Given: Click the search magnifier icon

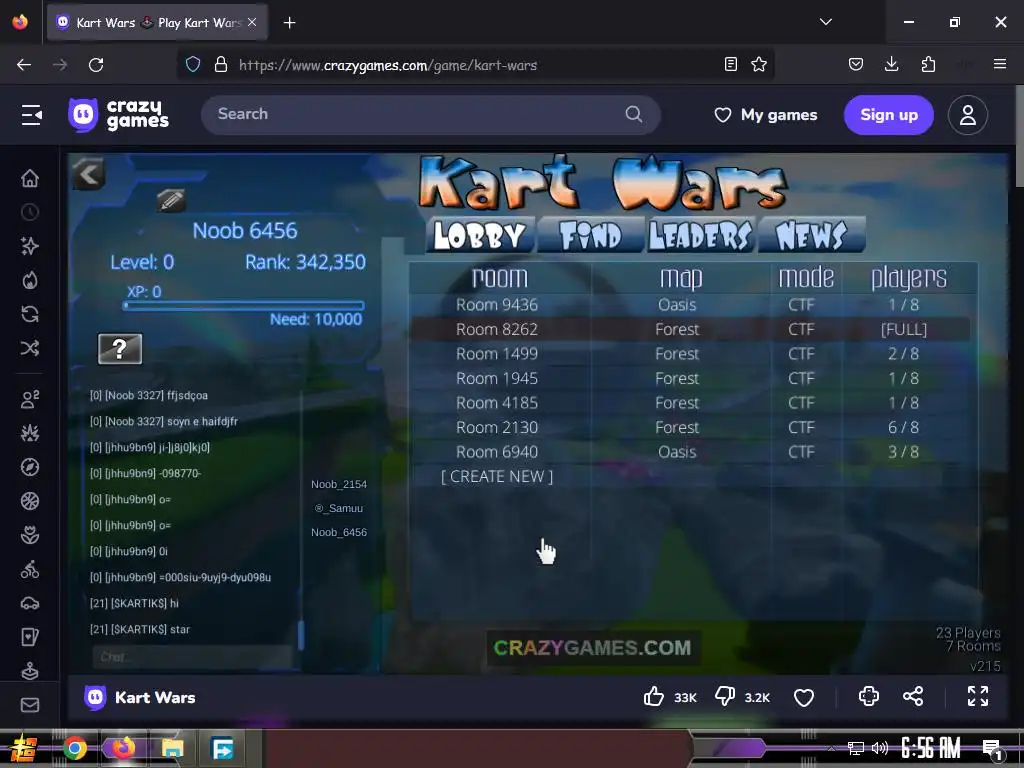Looking at the screenshot, I should pos(633,114).
